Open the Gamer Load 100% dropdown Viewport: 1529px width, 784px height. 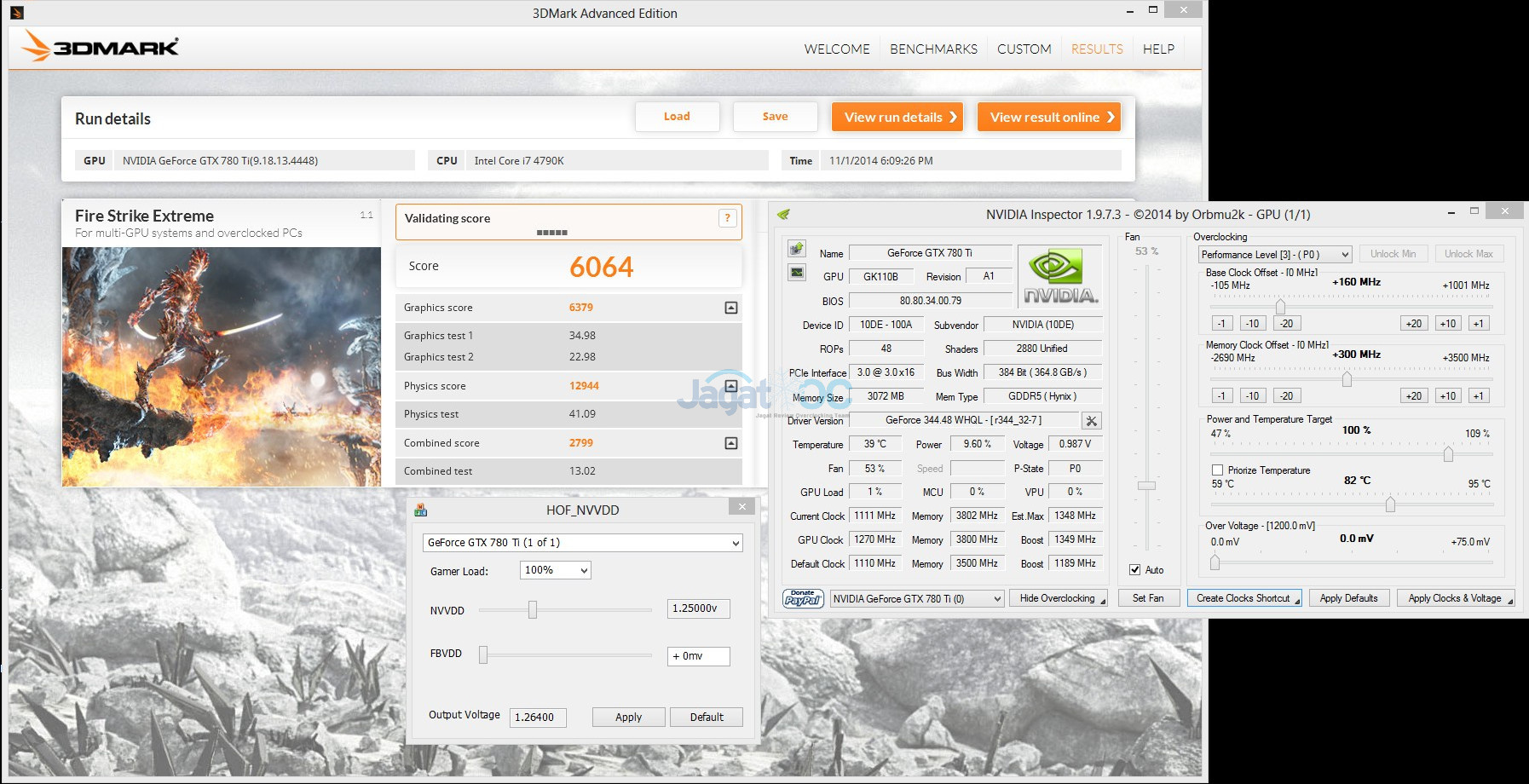coord(556,570)
